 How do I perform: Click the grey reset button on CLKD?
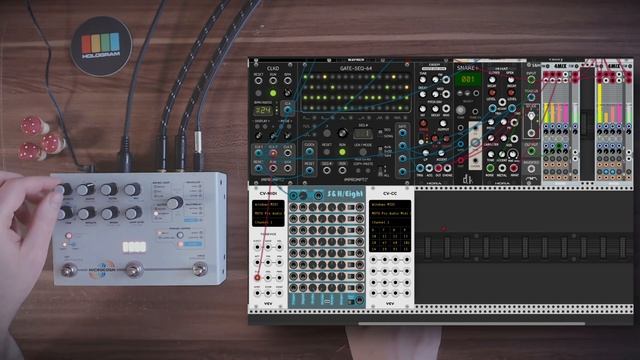click(258, 93)
